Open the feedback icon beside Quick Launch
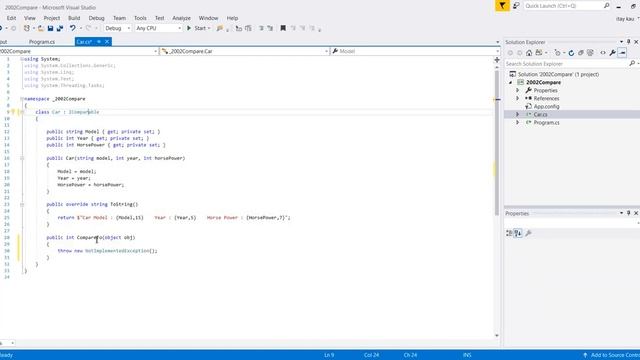The image size is (640, 360). 516,6
